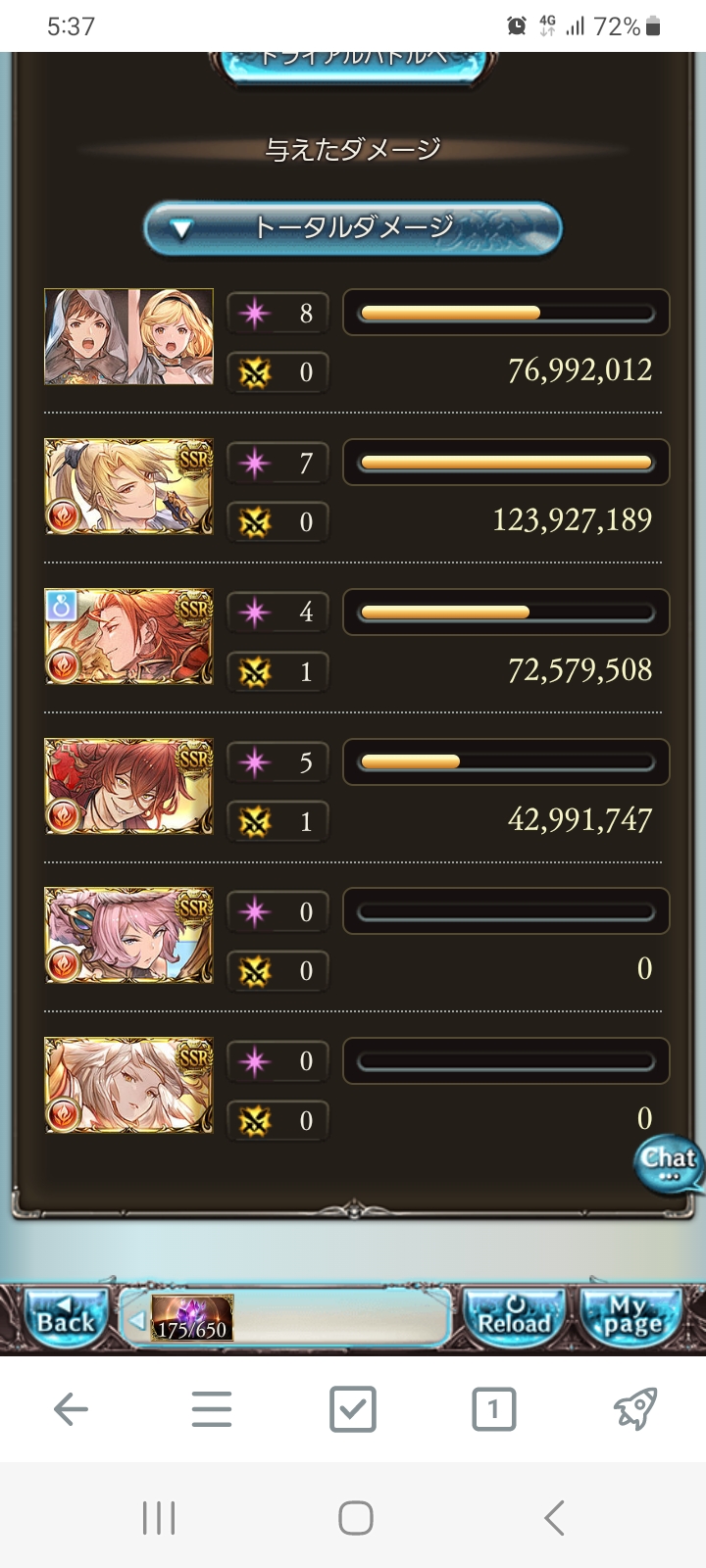Open the トータルダメージ dropdown selector

click(353, 229)
